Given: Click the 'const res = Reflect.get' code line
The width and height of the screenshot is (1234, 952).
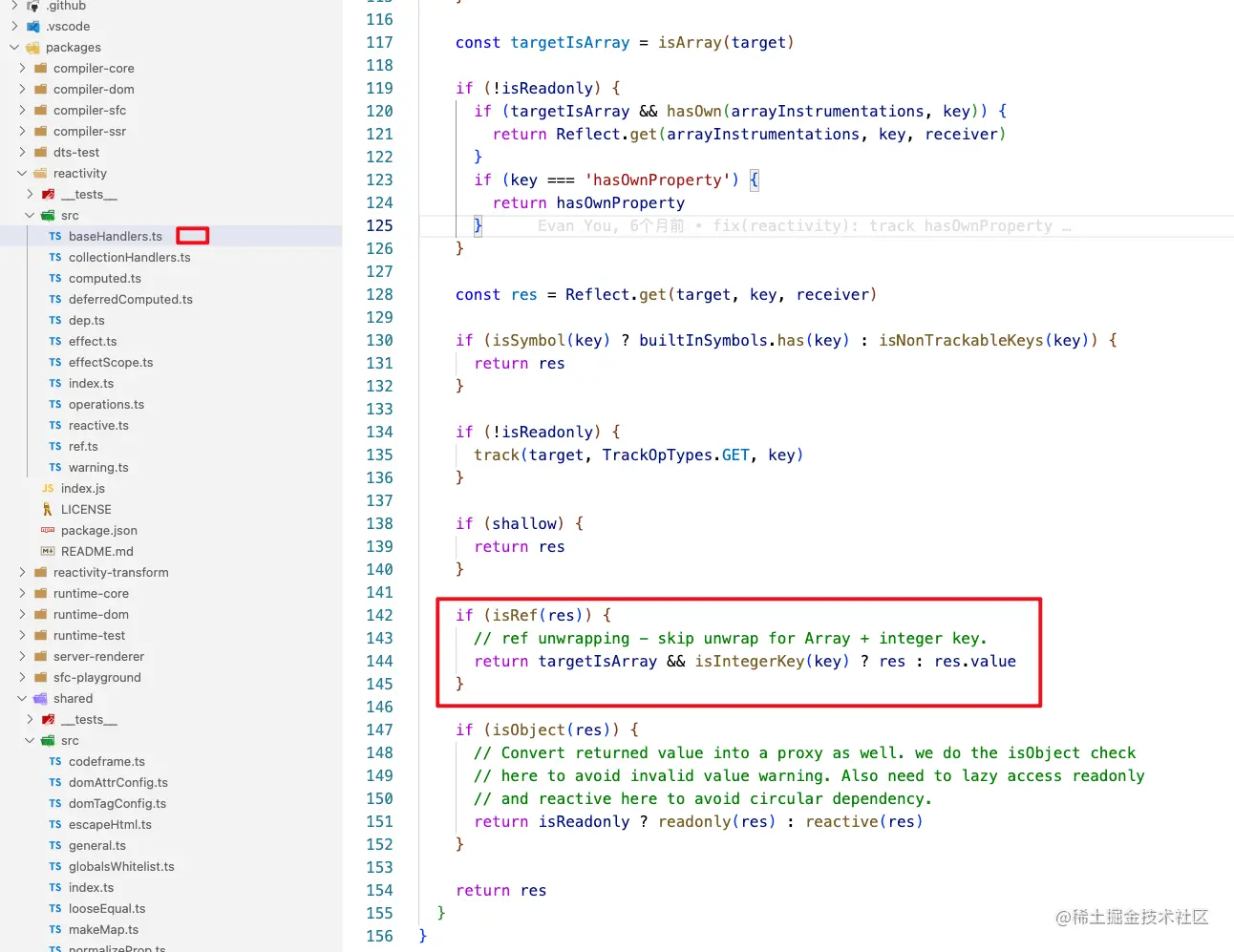Looking at the screenshot, I should tap(666, 295).
